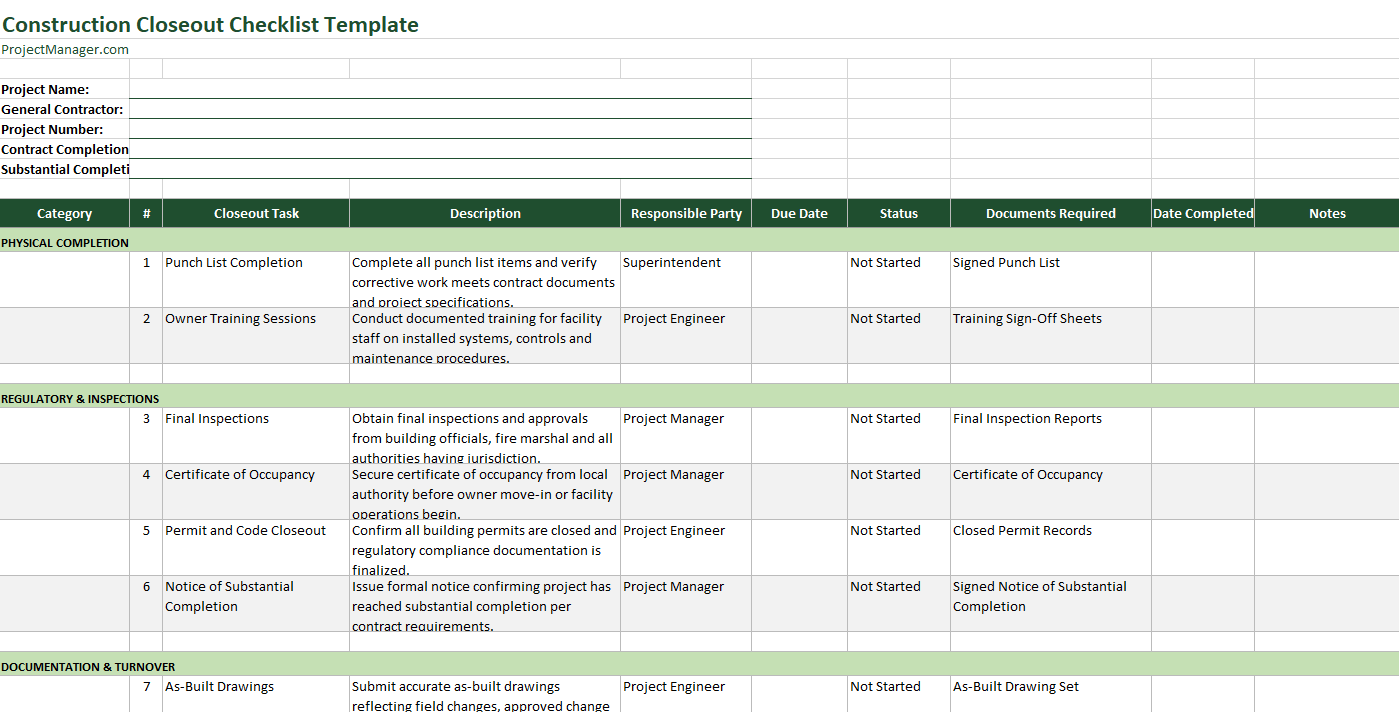Image resolution: width=1399 pixels, height=712 pixels.
Task: Select Project Engineer for Permit and Code Closeout
Action: (x=686, y=547)
